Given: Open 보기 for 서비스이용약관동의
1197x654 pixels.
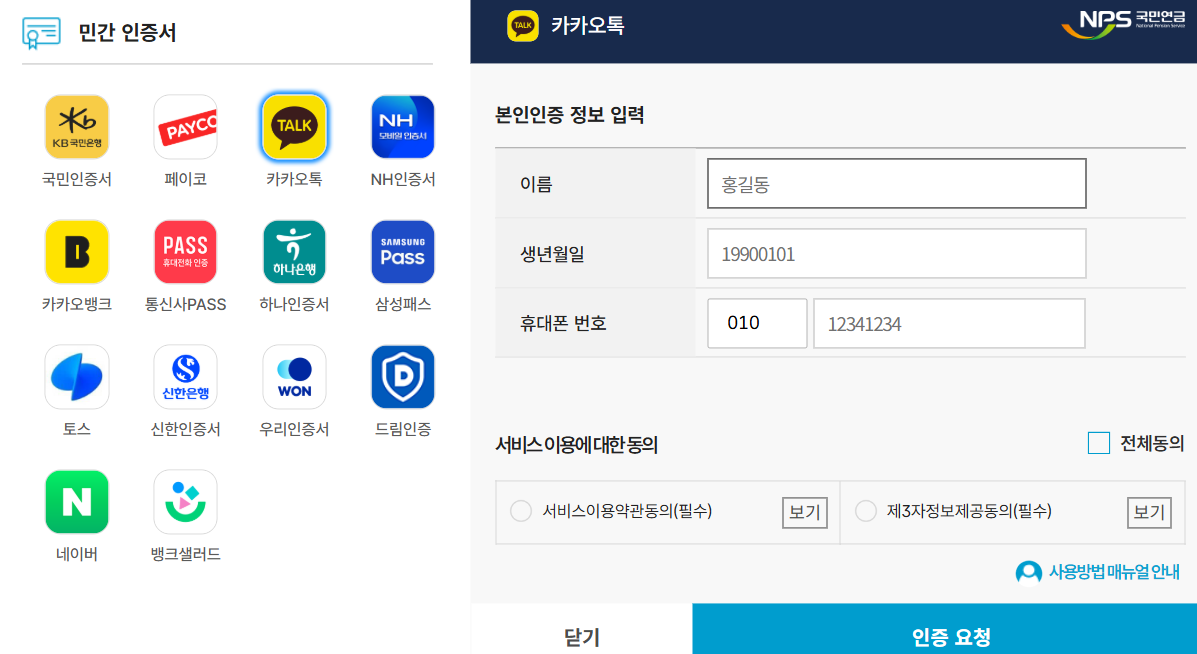Looking at the screenshot, I should click(805, 512).
